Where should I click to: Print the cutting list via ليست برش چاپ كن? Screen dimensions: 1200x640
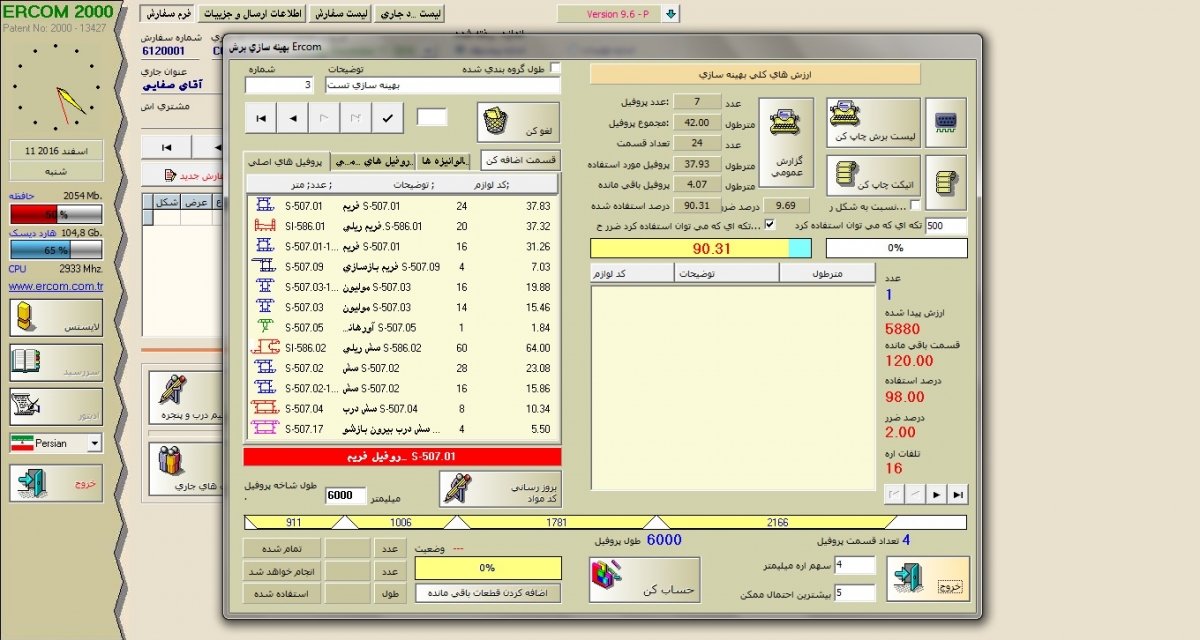[x=873, y=123]
